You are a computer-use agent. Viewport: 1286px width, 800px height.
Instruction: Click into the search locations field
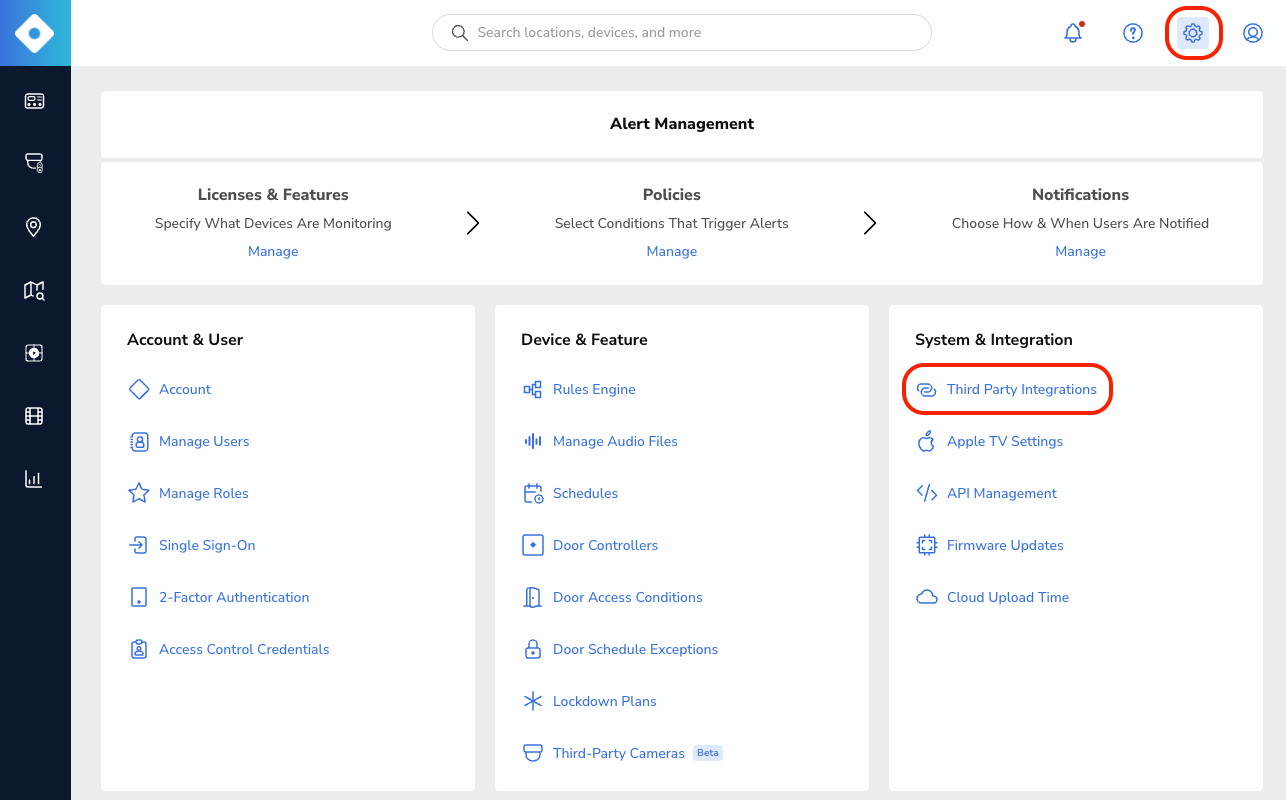(x=682, y=33)
